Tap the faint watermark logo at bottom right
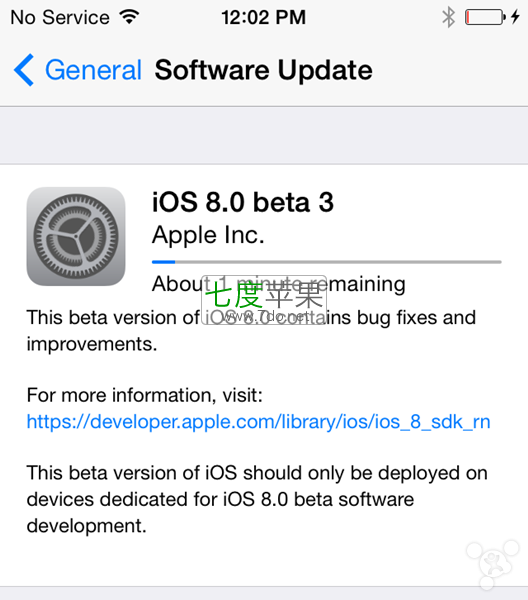This screenshot has width=528, height=600. pos(492,564)
